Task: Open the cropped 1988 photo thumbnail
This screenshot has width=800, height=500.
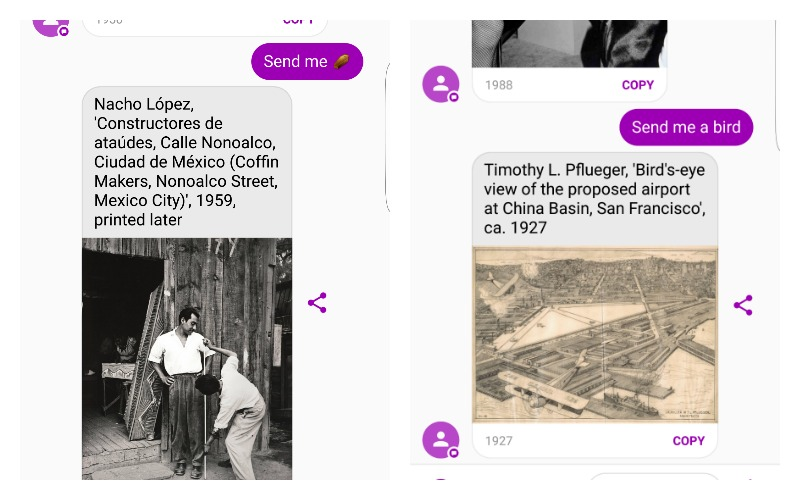Action: click(569, 43)
